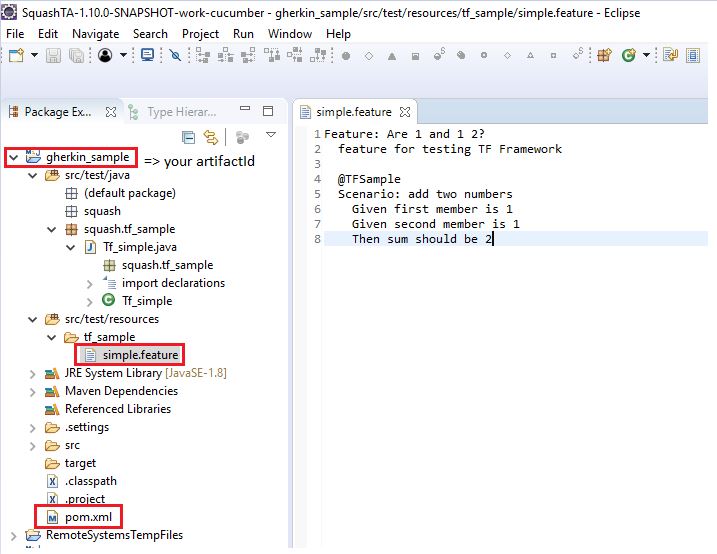
Task: Click the gray filled large circle toolbar icon
Action: [346, 56]
